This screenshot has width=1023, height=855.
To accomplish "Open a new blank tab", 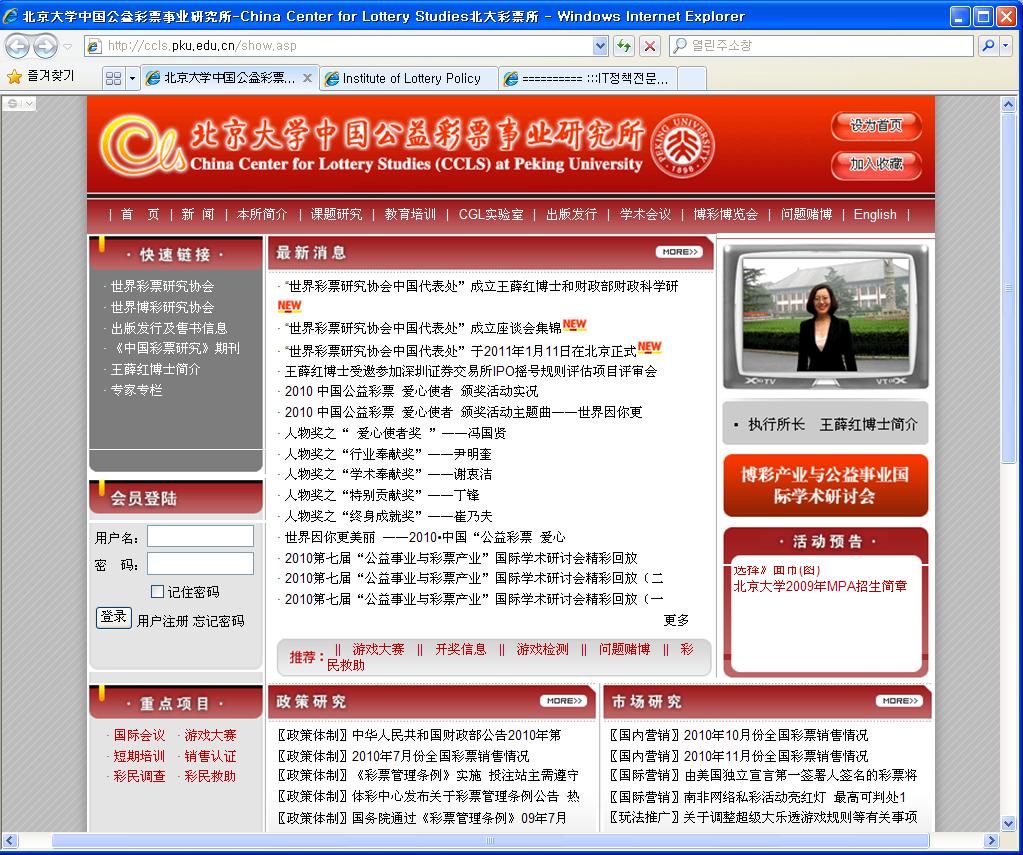I will 692,78.
